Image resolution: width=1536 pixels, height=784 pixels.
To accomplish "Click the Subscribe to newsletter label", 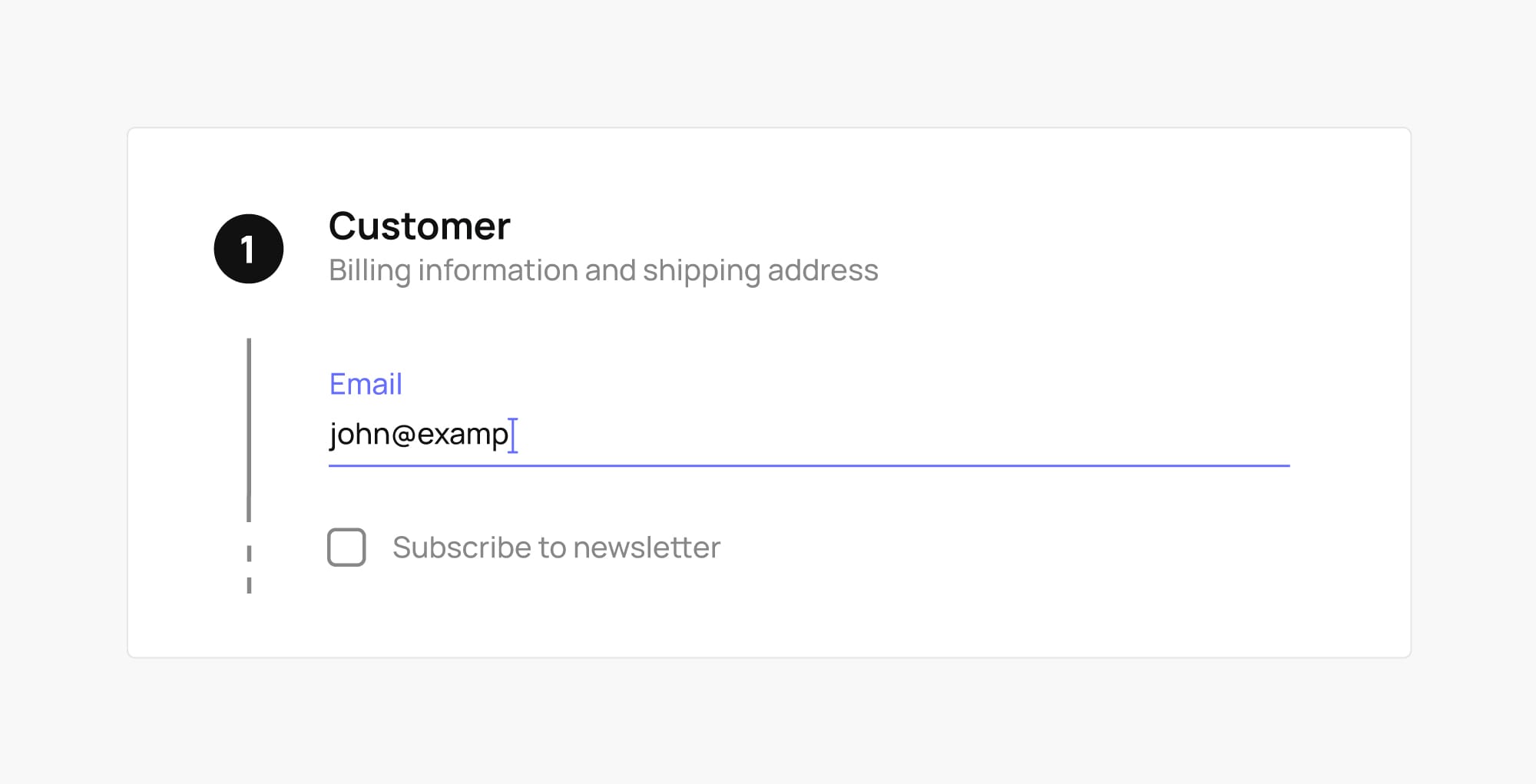I will (556, 547).
